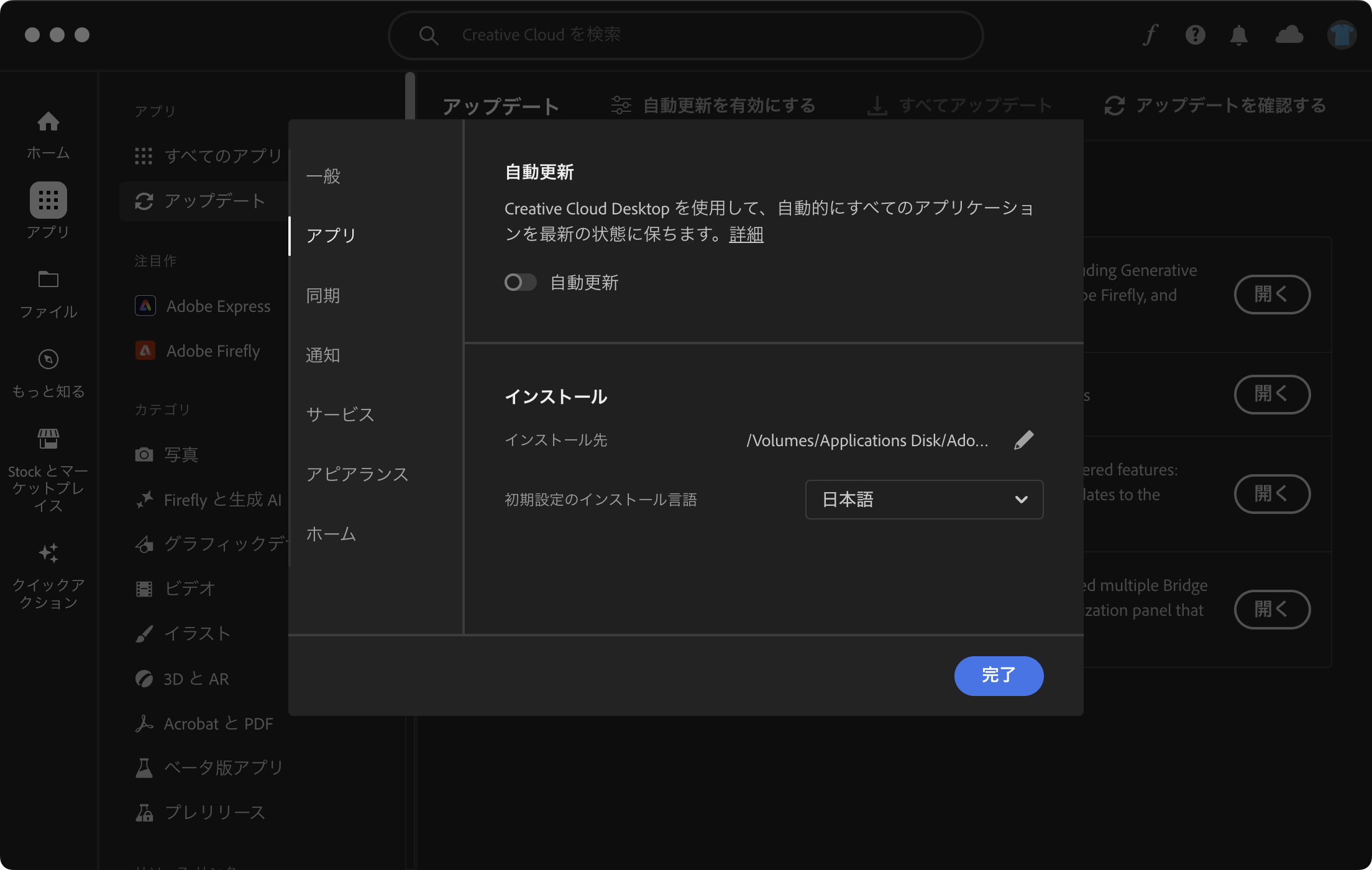The width and height of the screenshot is (1372, 870).
Task: Toggle the 自動更新 auto-update switch
Action: coord(520,283)
